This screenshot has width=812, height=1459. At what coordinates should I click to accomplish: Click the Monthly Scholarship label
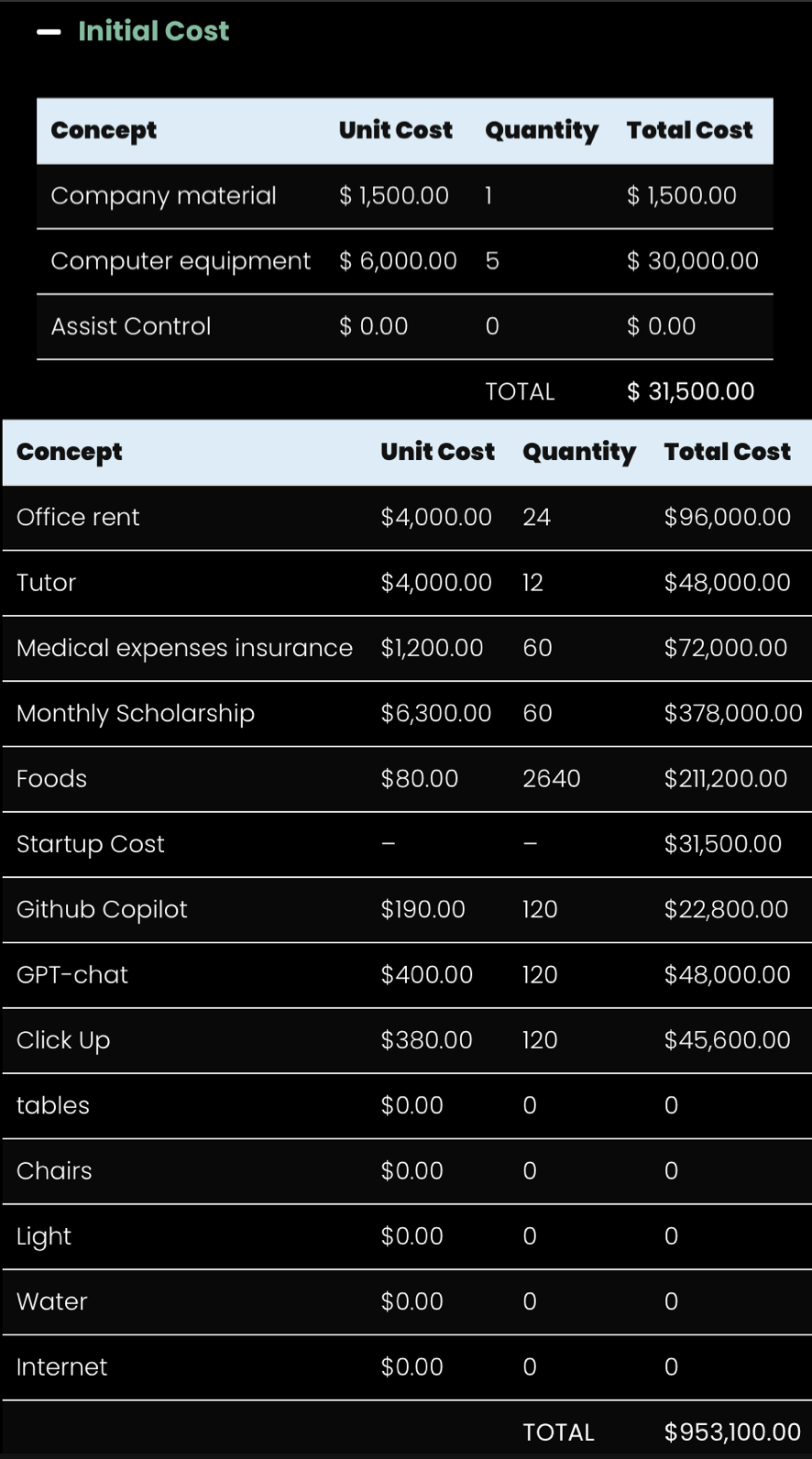pos(136,713)
